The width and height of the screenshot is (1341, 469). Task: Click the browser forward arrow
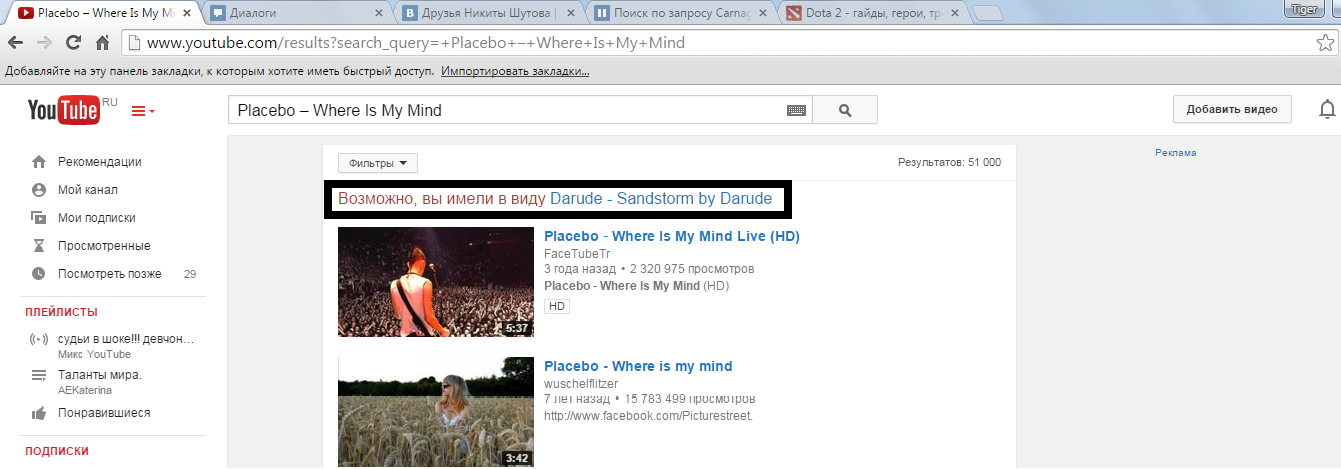pyautogui.click(x=45, y=43)
